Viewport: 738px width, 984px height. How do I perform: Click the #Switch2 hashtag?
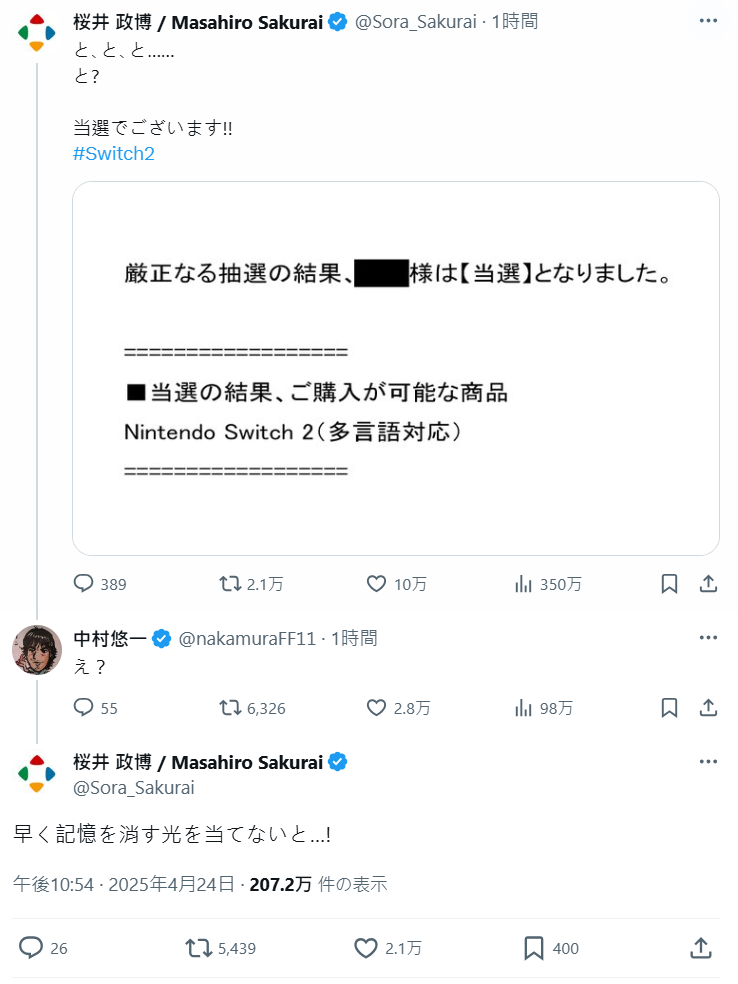click(x=114, y=154)
